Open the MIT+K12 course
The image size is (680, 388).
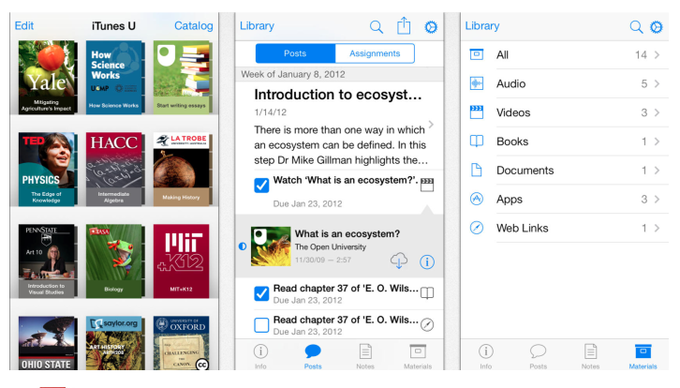click(x=181, y=261)
